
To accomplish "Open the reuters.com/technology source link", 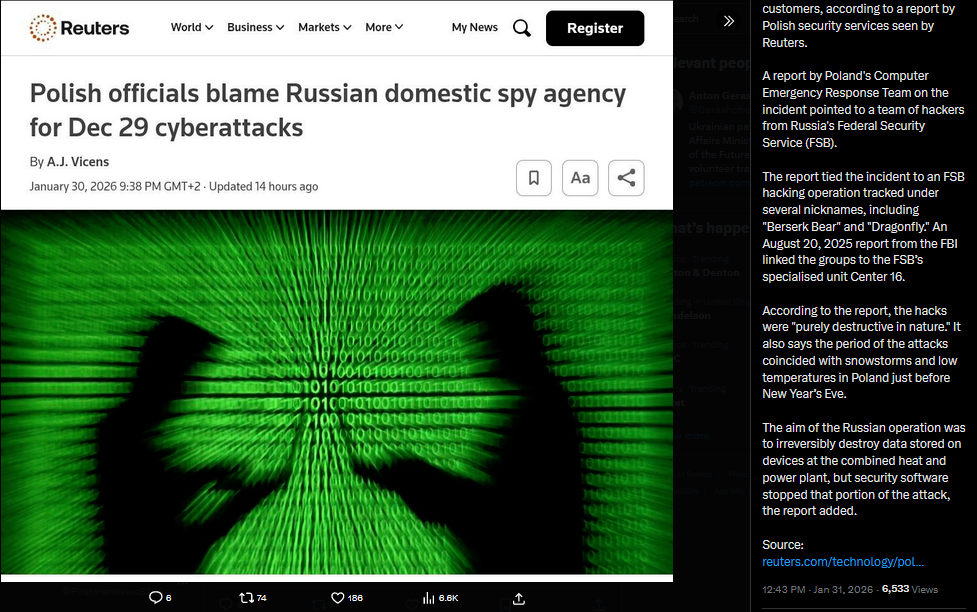I will tap(842, 562).
